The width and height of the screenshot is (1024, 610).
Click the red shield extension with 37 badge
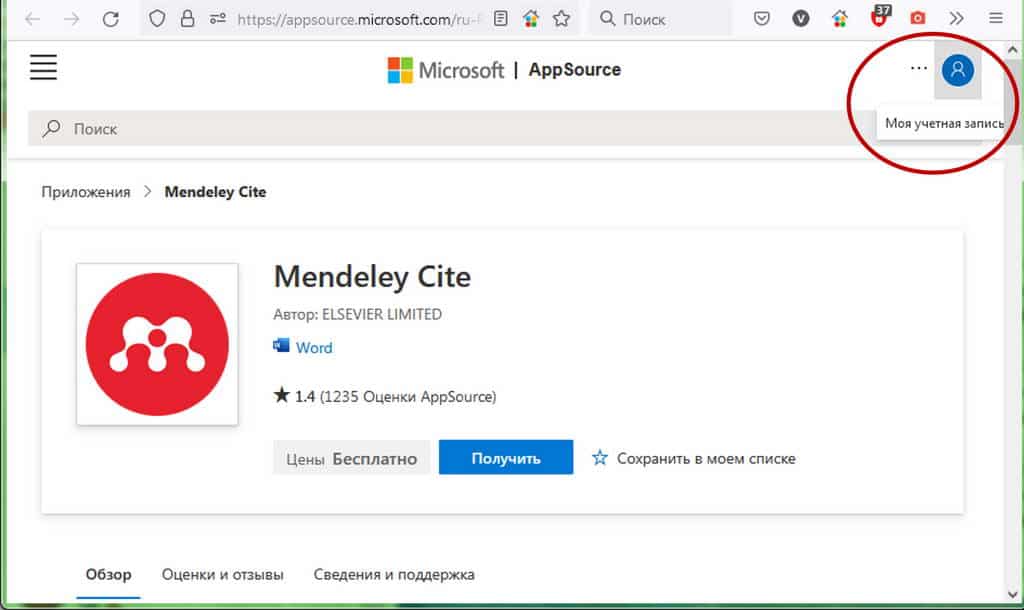pyautogui.click(x=880, y=16)
